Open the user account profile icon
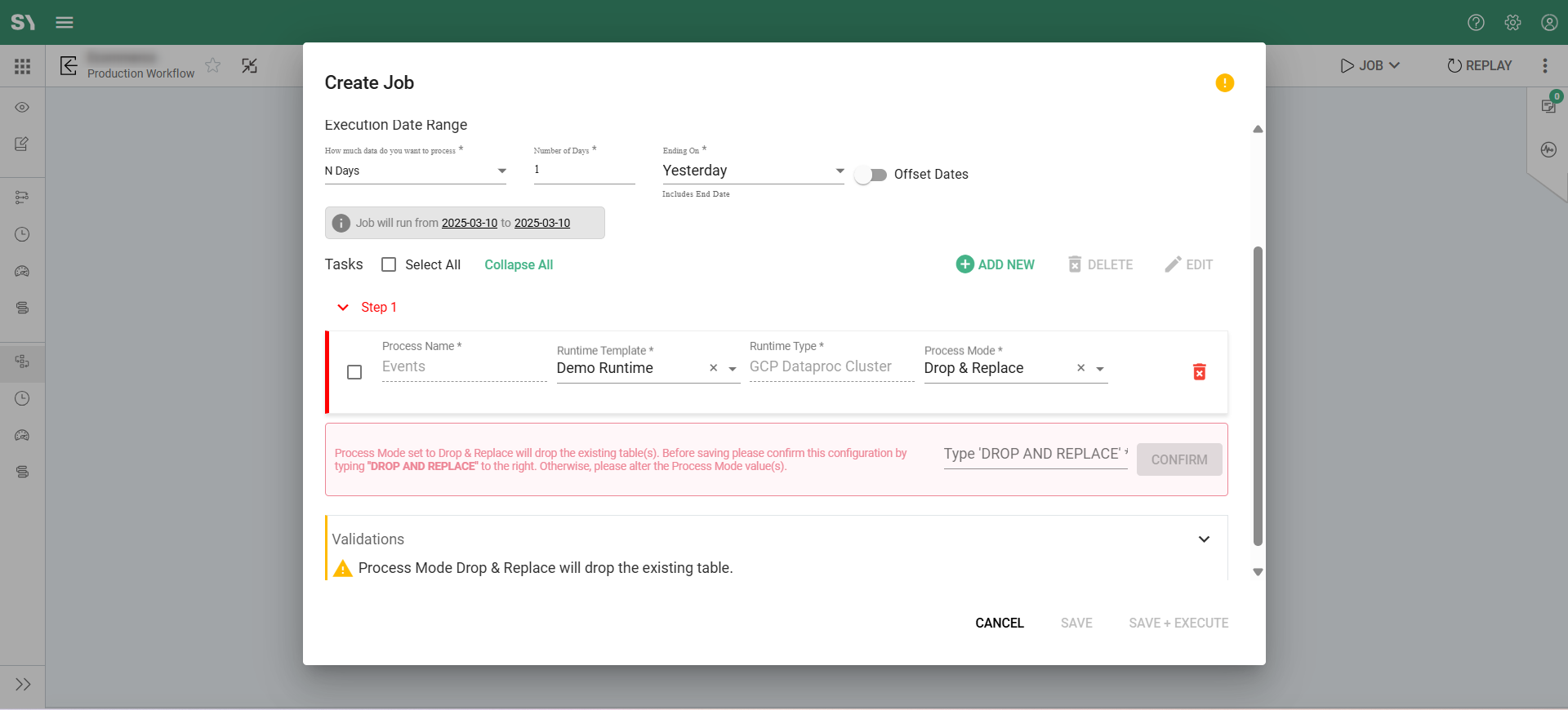1568x710 pixels. click(1549, 23)
